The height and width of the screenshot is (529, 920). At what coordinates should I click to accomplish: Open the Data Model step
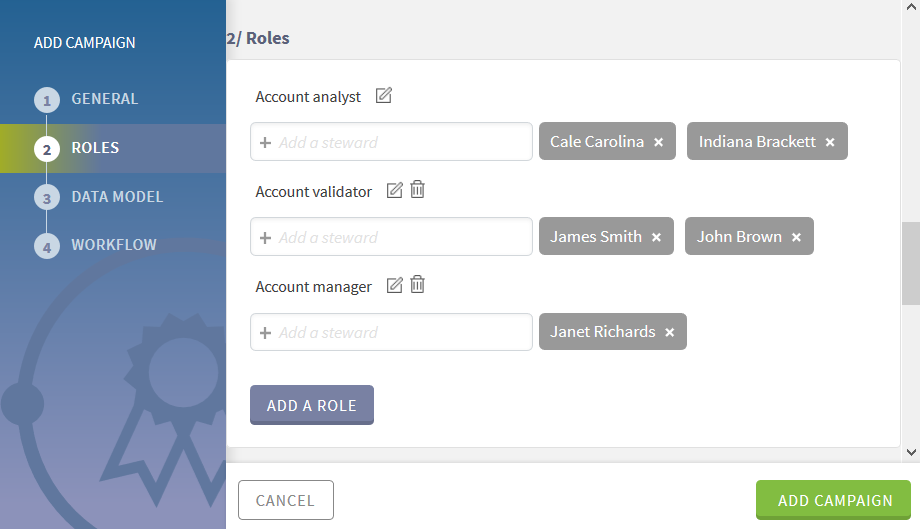coord(116,197)
